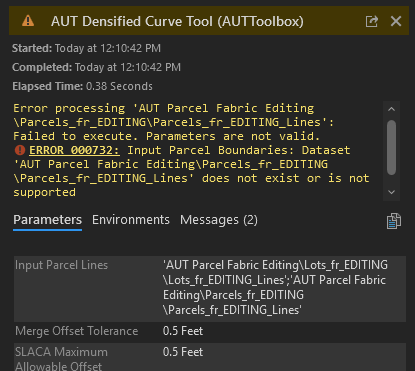415x371 pixels.
Task: Click the Completed time text
Action: [96, 67]
